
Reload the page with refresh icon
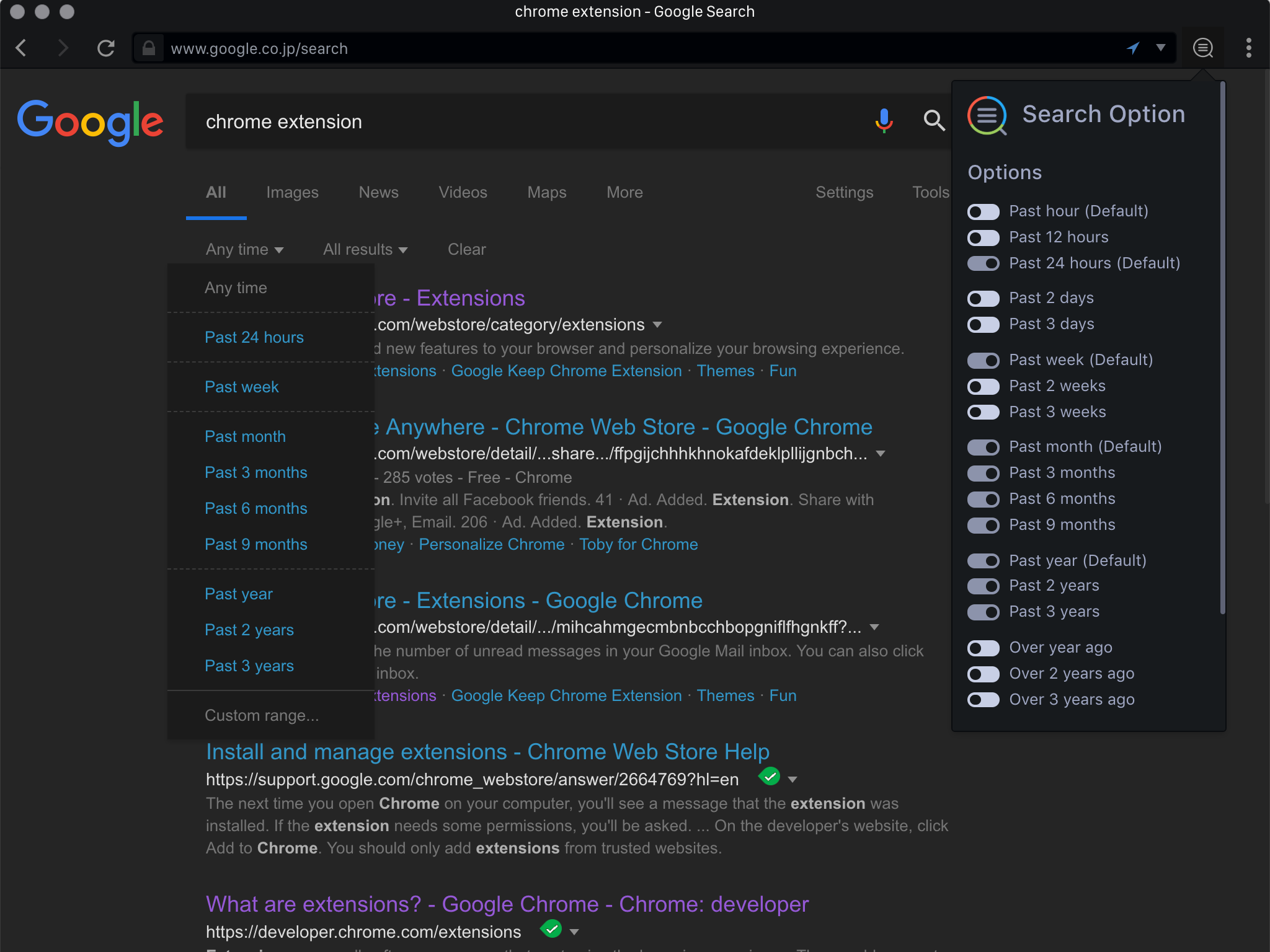[106, 48]
